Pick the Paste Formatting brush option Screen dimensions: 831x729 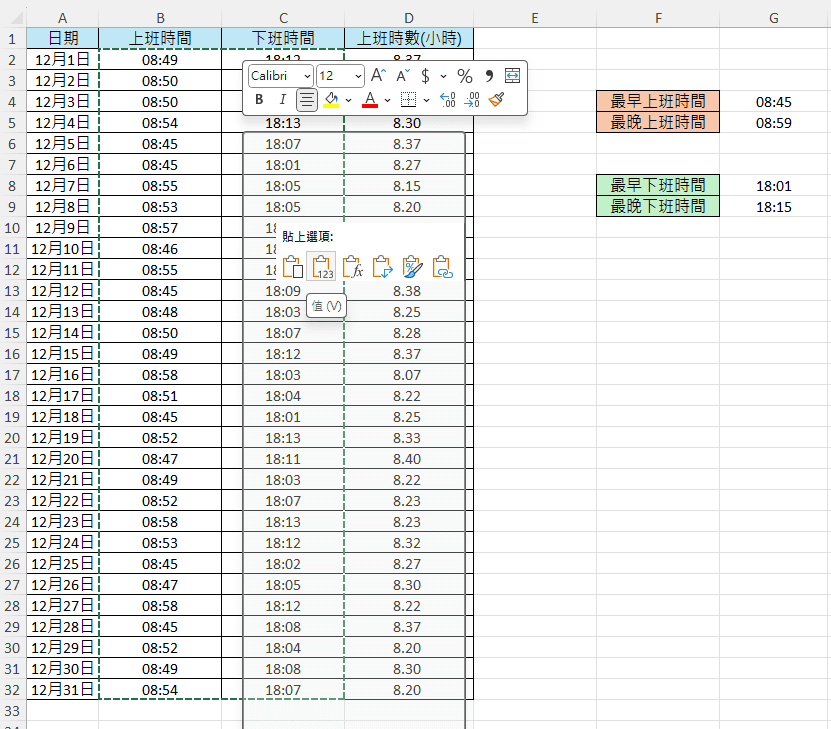412,266
